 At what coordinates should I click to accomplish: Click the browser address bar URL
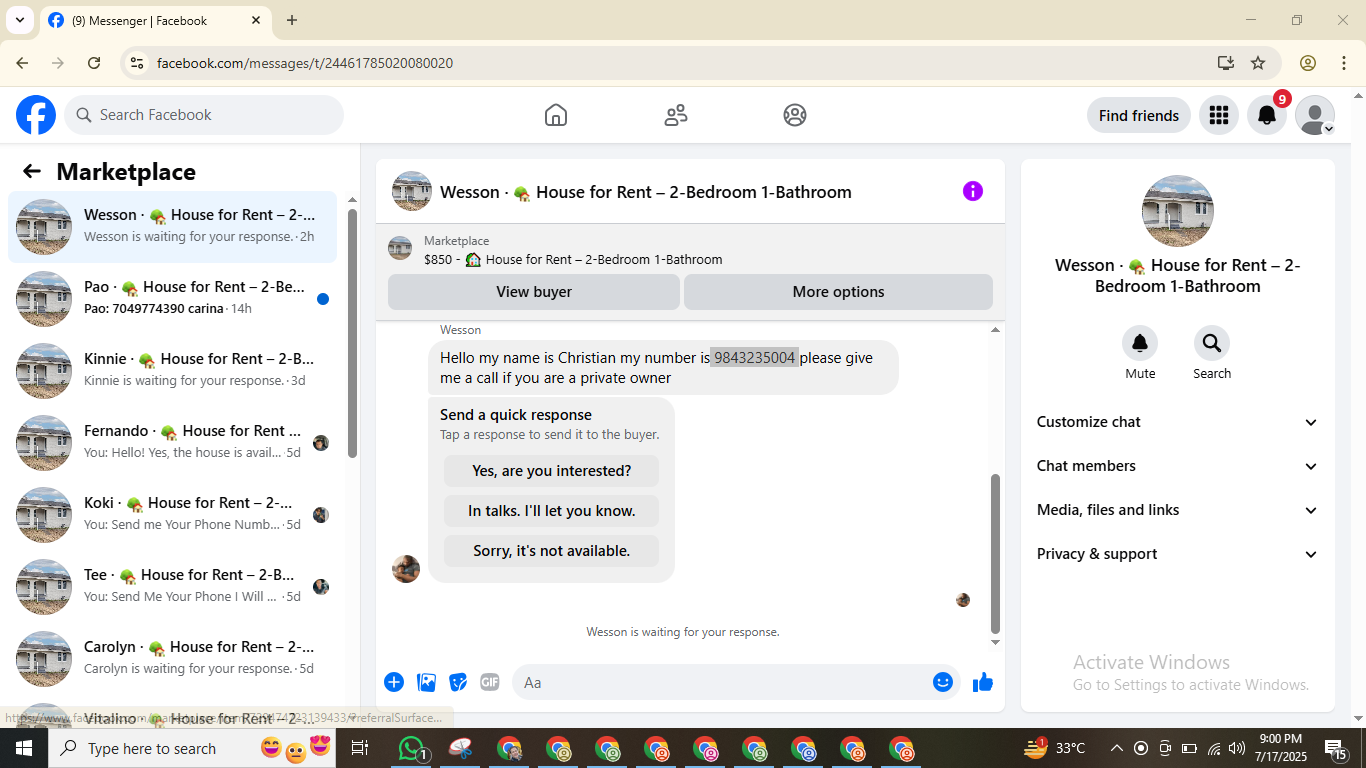pos(305,63)
